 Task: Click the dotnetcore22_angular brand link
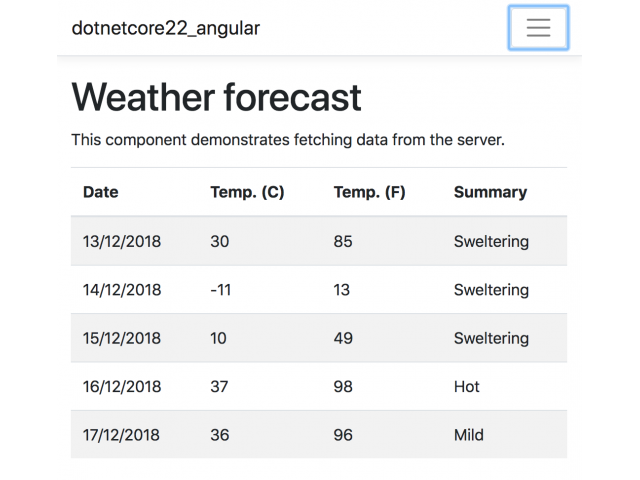tap(166, 29)
